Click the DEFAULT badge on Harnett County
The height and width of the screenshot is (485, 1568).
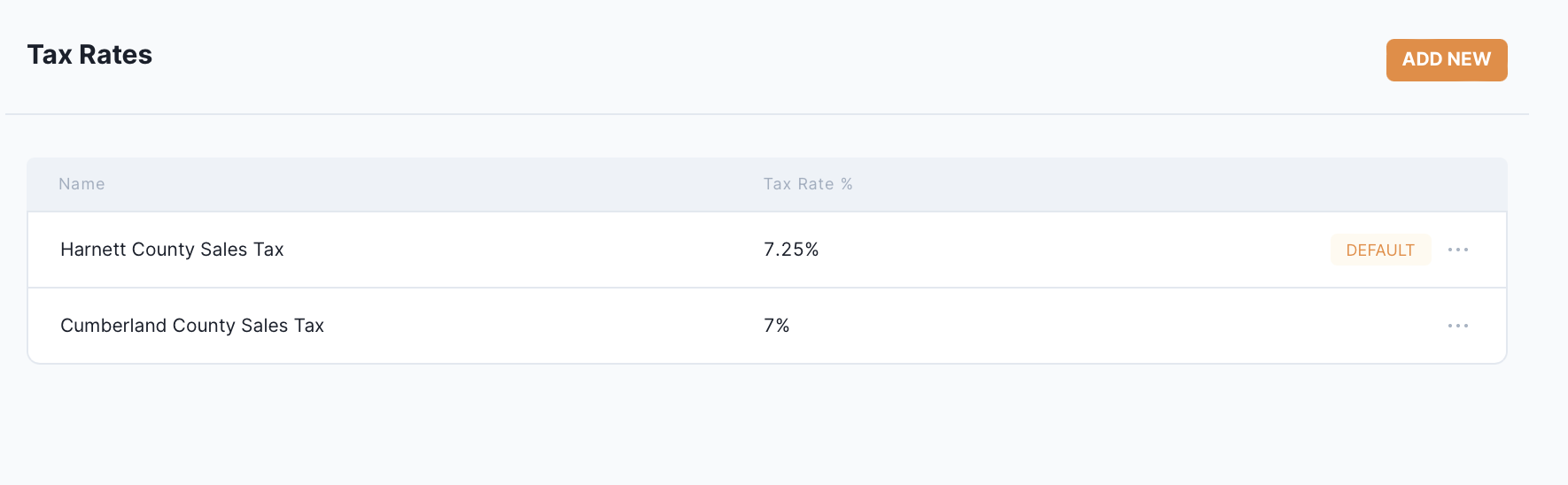click(1379, 250)
